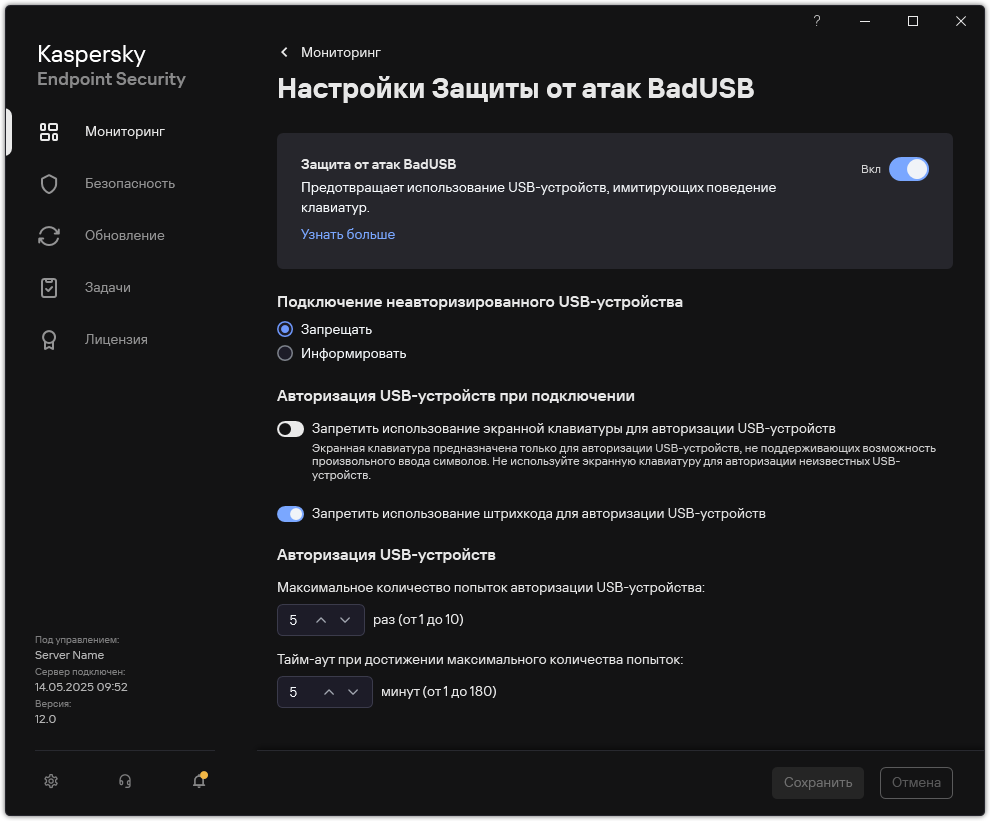This screenshot has height=821, width=990.
Task: Click the attempts value input field
Action: (295, 619)
